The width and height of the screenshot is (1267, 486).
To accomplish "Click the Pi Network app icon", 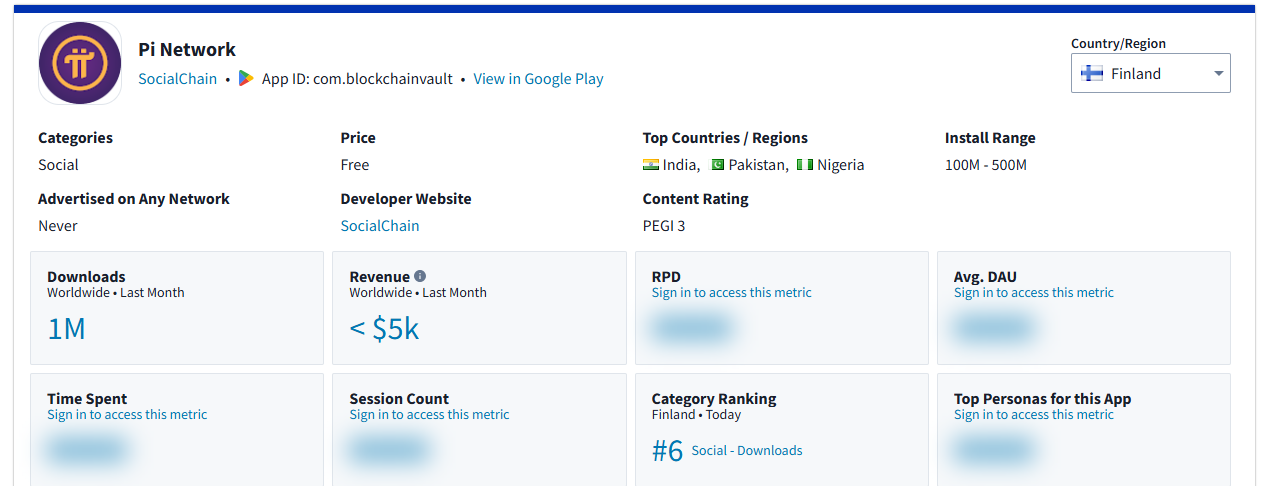I will 80,63.
